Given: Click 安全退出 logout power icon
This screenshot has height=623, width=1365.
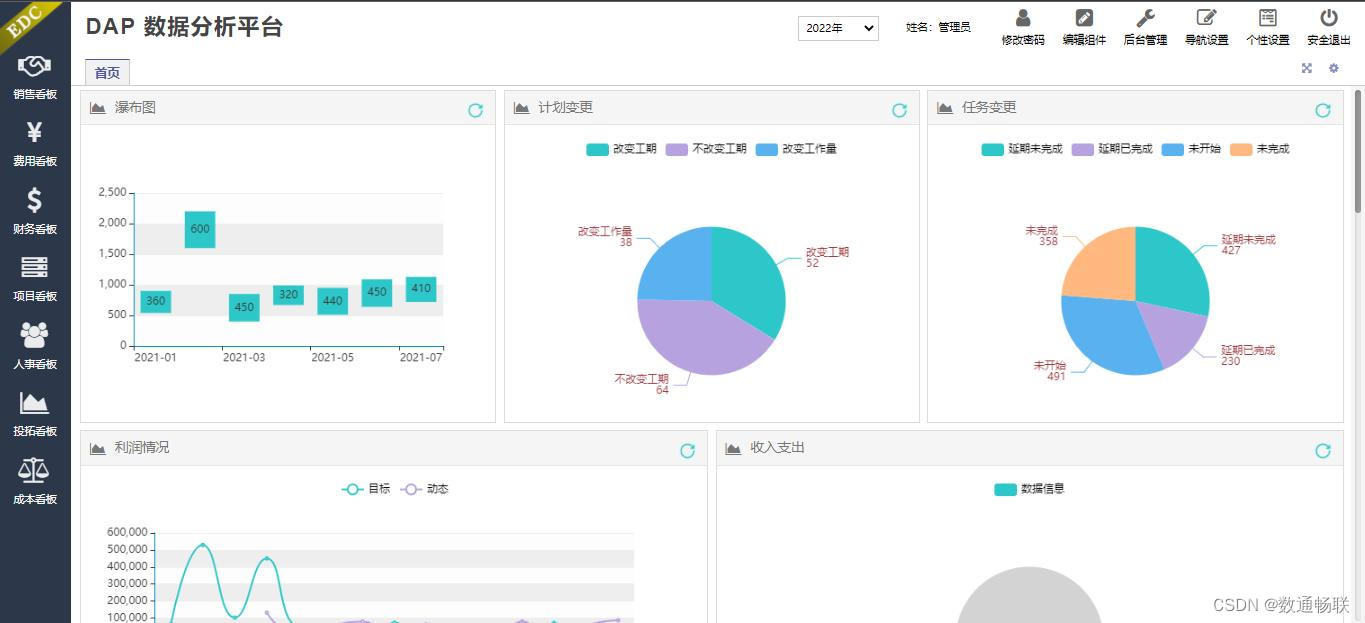Looking at the screenshot, I should click(x=1329, y=18).
